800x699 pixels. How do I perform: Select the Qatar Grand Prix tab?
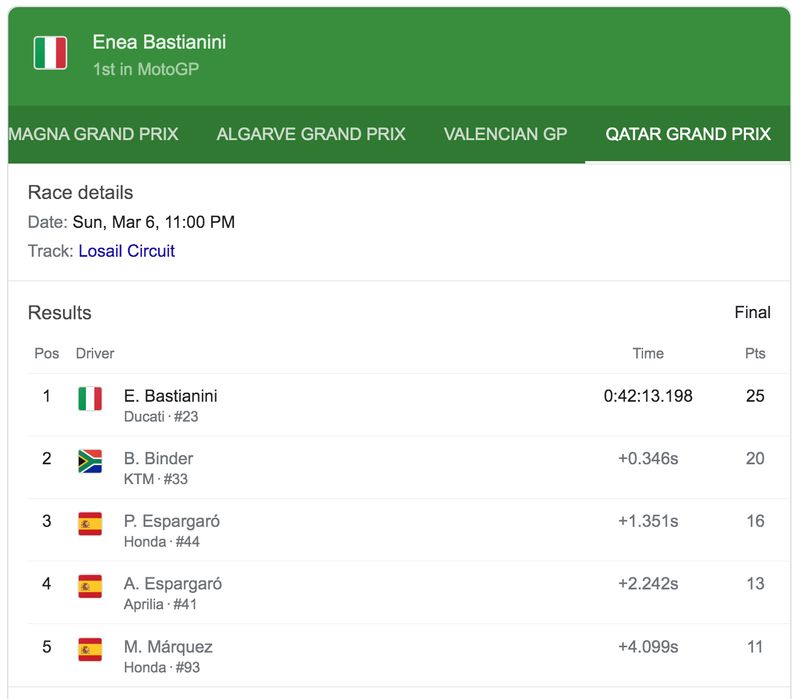click(688, 134)
